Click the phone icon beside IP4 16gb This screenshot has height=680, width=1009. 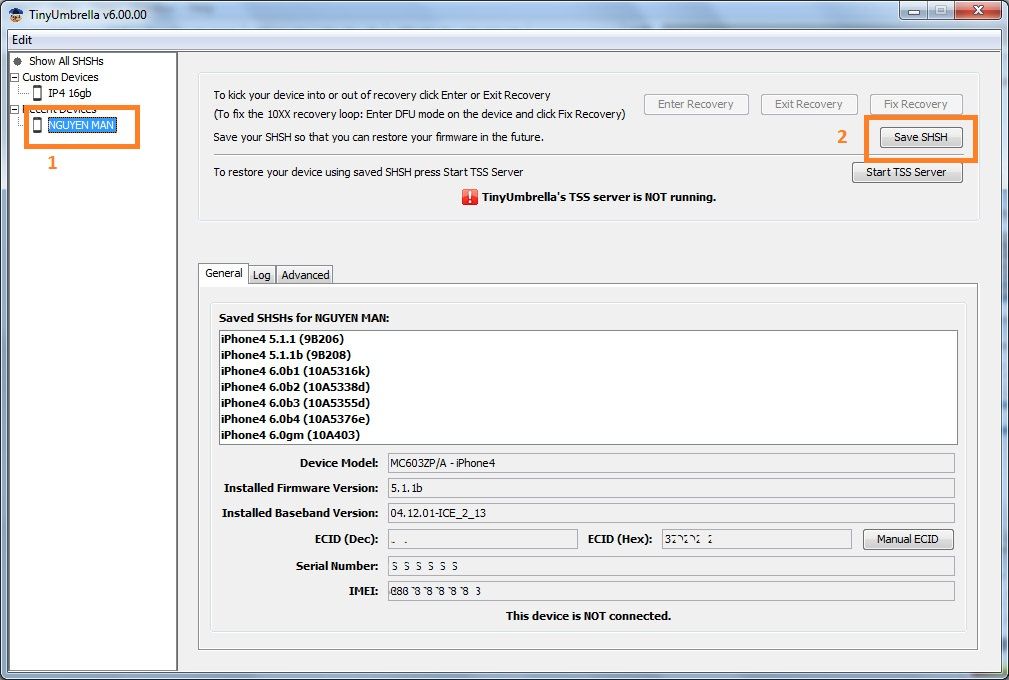coord(37,93)
